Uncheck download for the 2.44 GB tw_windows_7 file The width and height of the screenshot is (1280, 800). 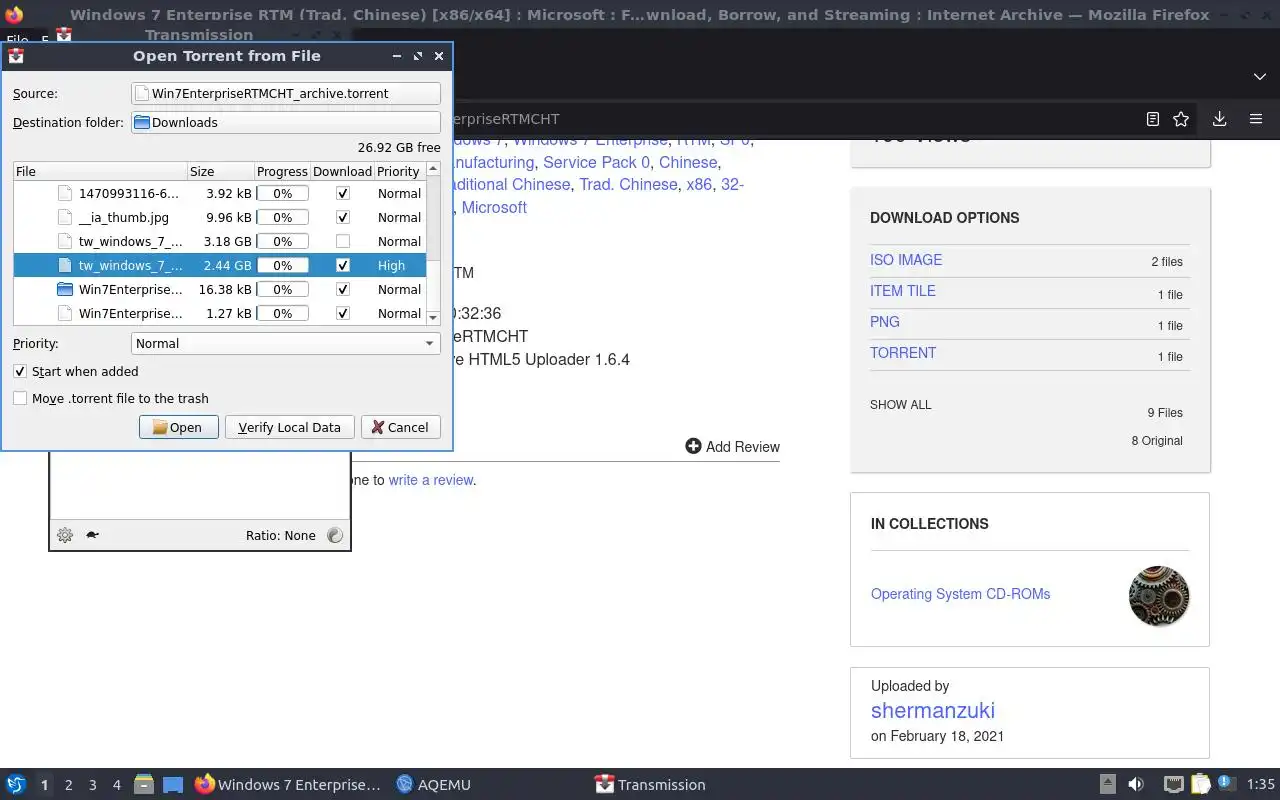pos(343,265)
